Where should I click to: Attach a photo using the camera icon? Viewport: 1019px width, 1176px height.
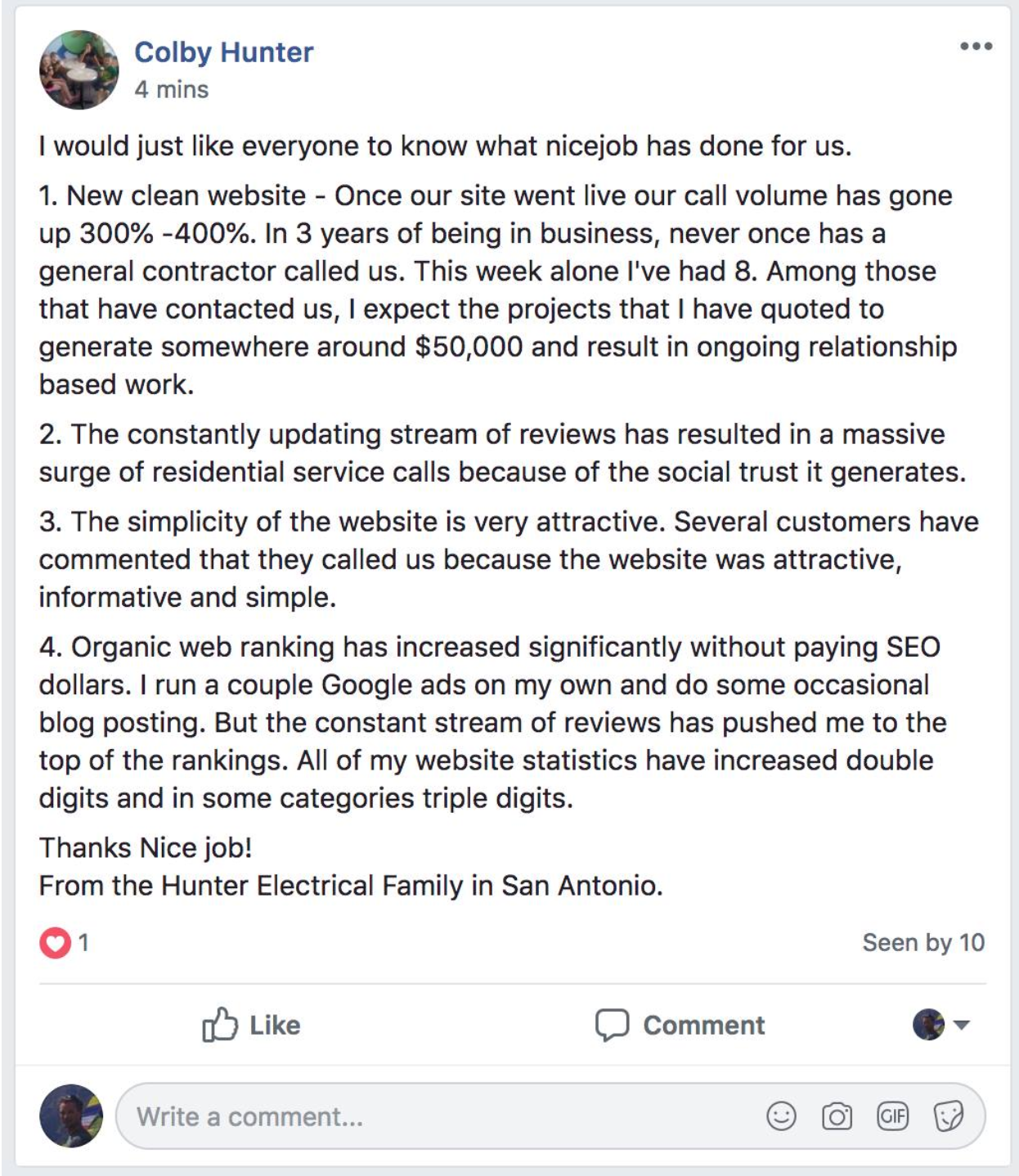pyautogui.click(x=837, y=1116)
